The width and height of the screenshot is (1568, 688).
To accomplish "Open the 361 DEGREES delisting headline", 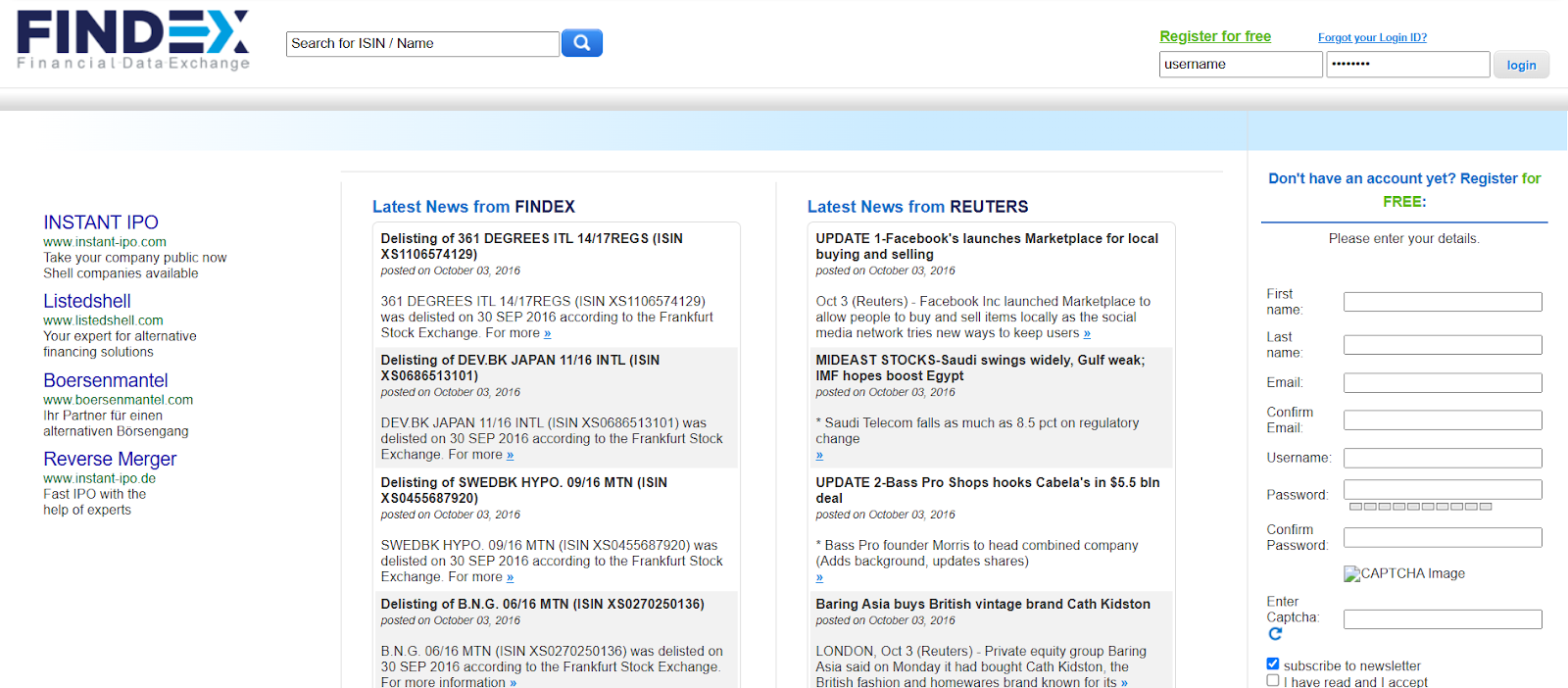I will click(531, 246).
